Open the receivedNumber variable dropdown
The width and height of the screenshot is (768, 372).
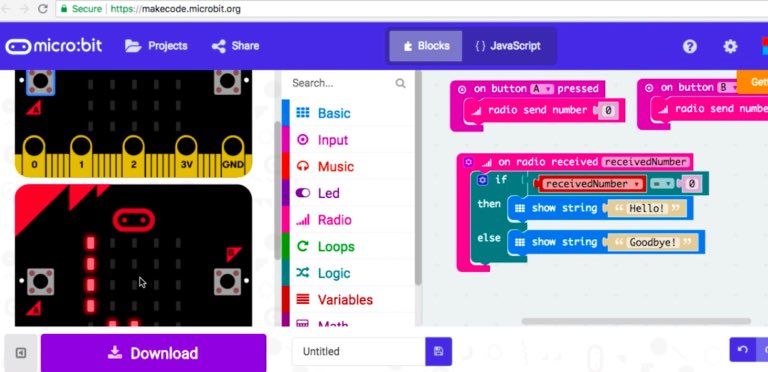pyautogui.click(x=592, y=184)
